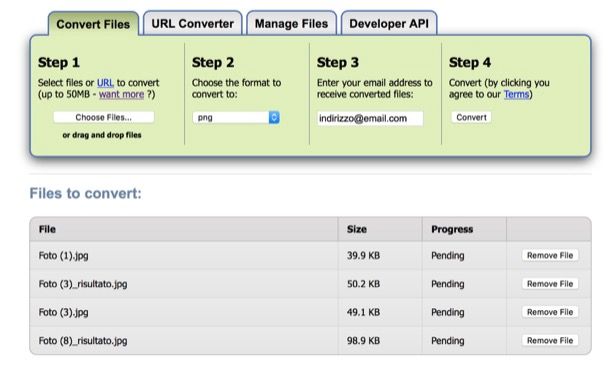Image resolution: width=610 pixels, height=374 pixels.
Task: Click the Choose Files... button
Action: click(x=103, y=117)
